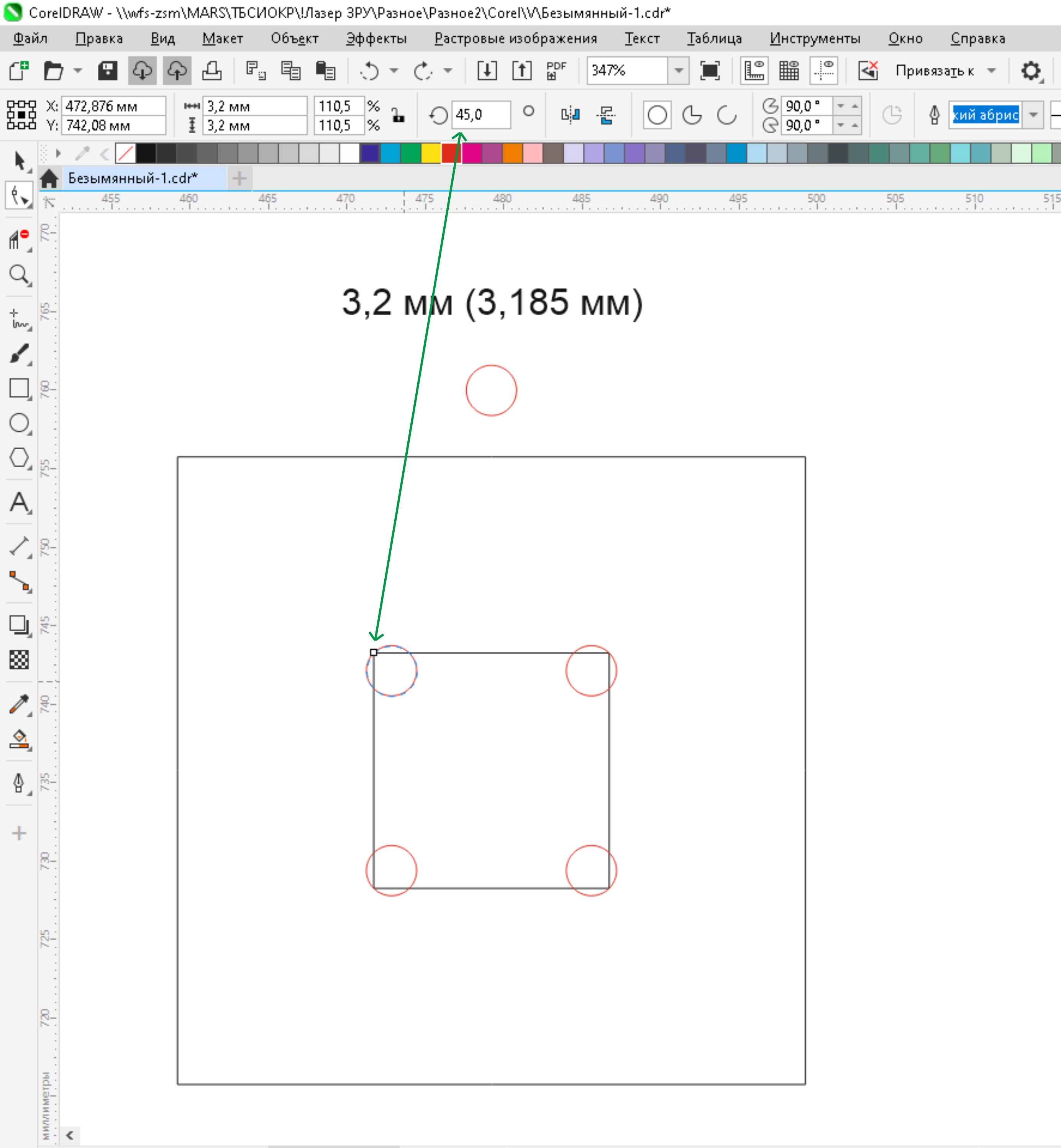Choose the Text tool
The image size is (1061, 1148).
coord(19,502)
